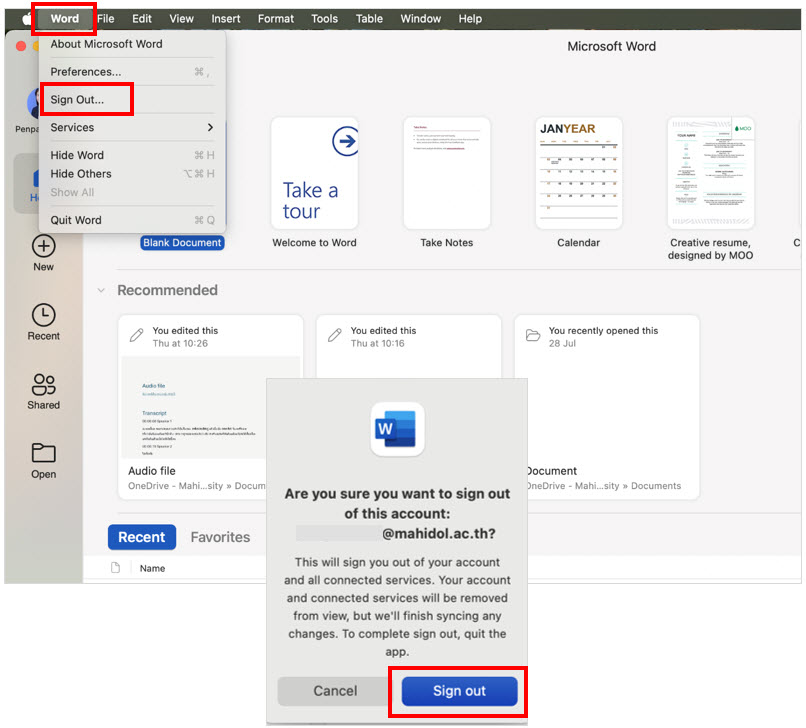806x728 pixels.
Task: Open the Take a tour template
Action: pyautogui.click(x=314, y=173)
